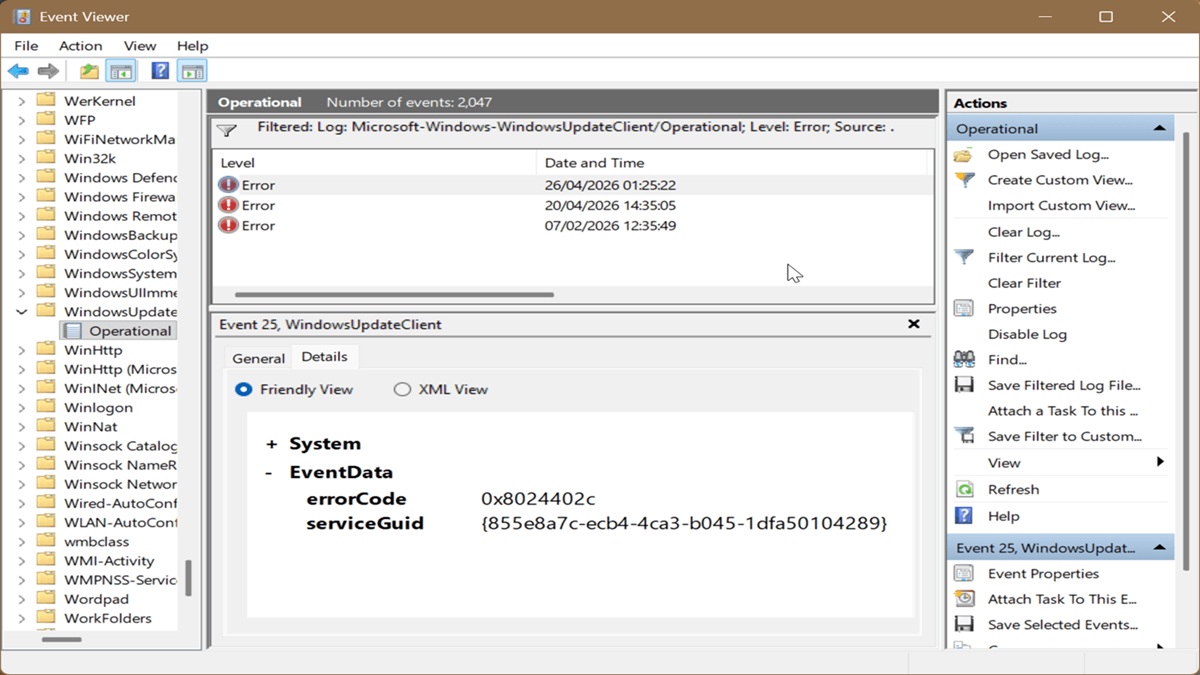
Task: Sort by the Date and Time column header
Action: coord(732,163)
